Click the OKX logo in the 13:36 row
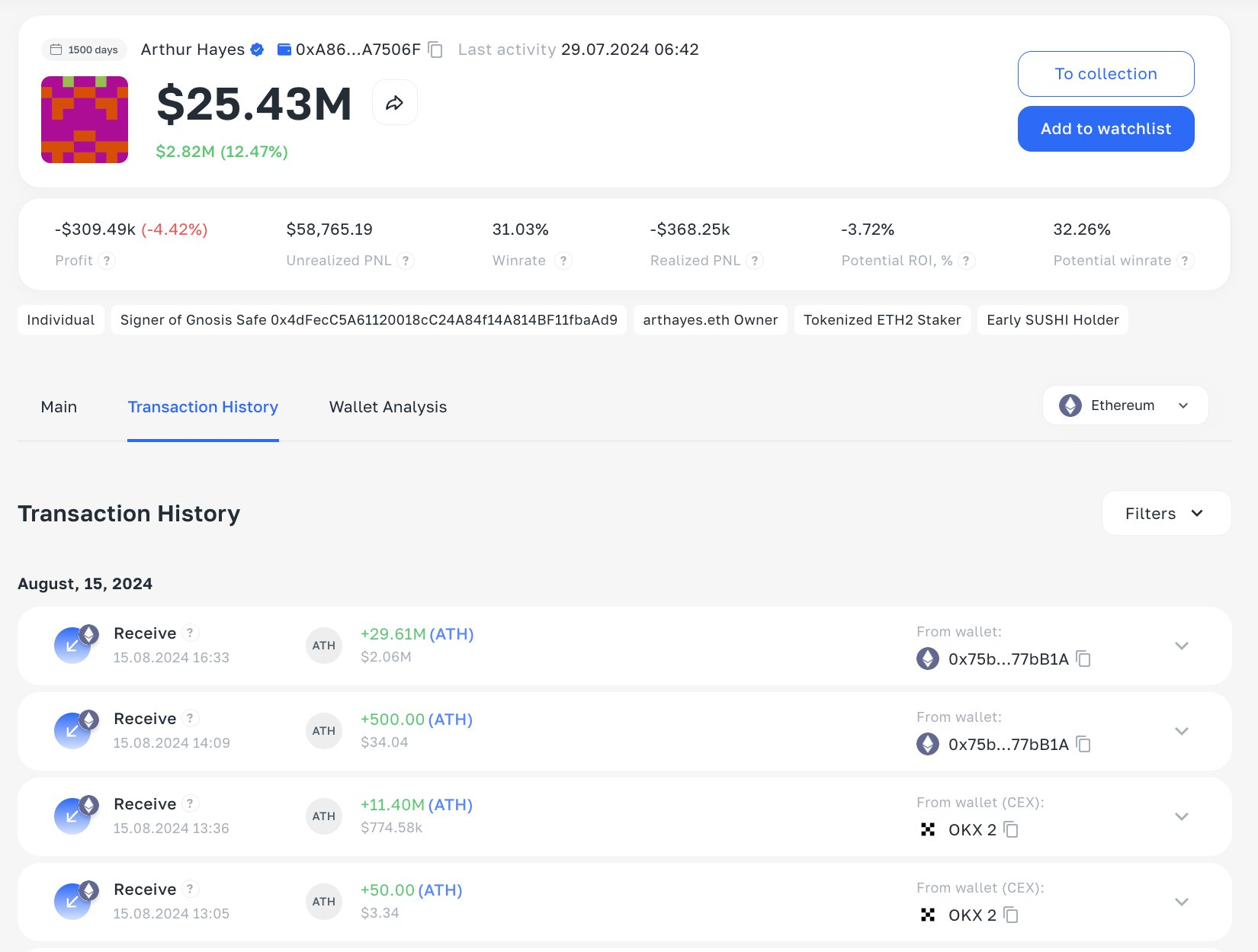Screen dimensions: 1258x952 tap(928, 829)
